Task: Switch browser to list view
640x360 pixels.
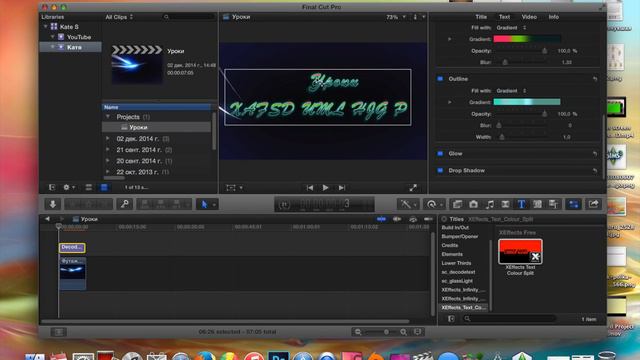Action: pos(104,187)
